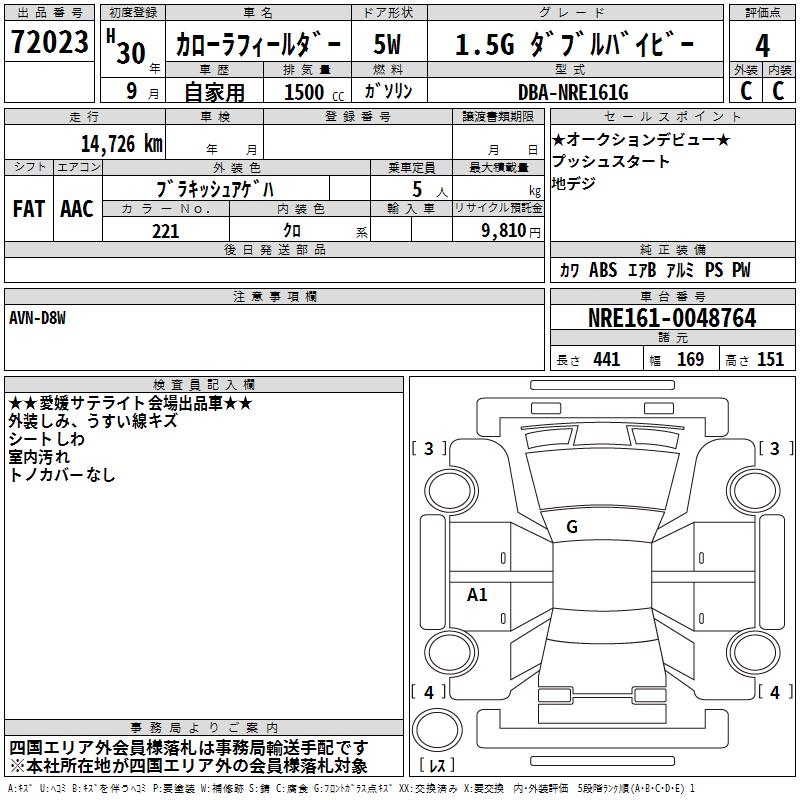The image size is (800, 800).
Task: Click the exterior color ブラキッシュアゲハ
Action: click(215, 189)
